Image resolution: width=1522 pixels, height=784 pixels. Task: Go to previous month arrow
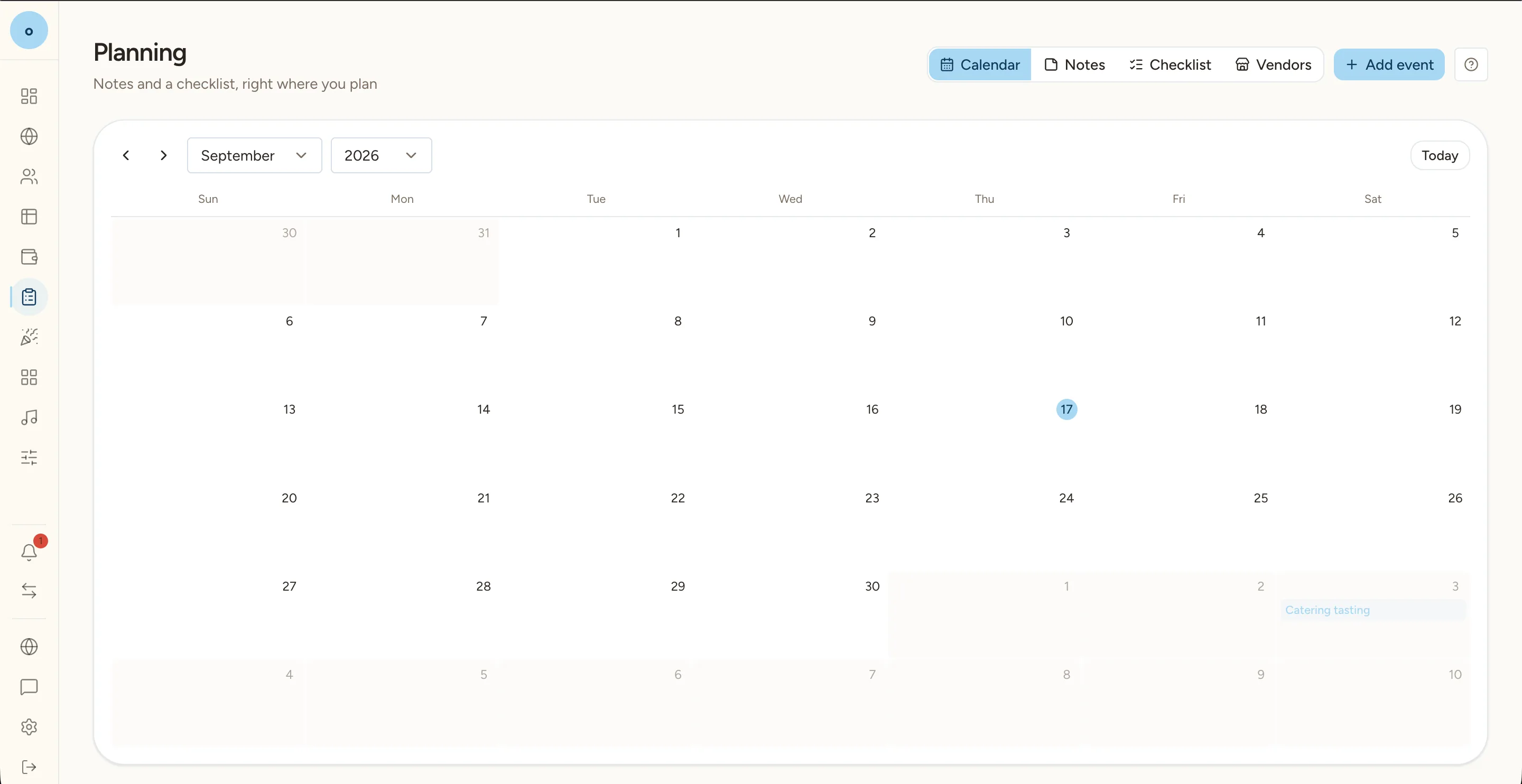126,155
